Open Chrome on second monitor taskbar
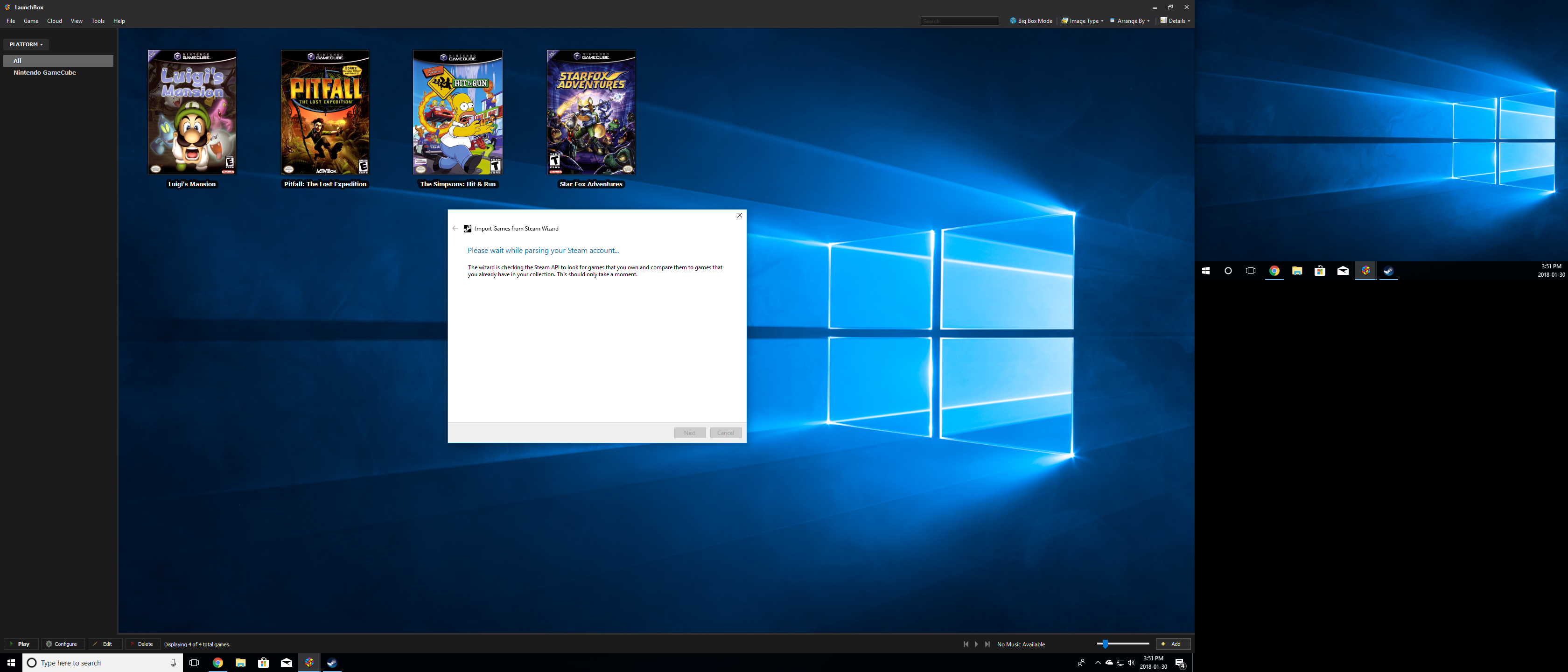 click(1274, 271)
